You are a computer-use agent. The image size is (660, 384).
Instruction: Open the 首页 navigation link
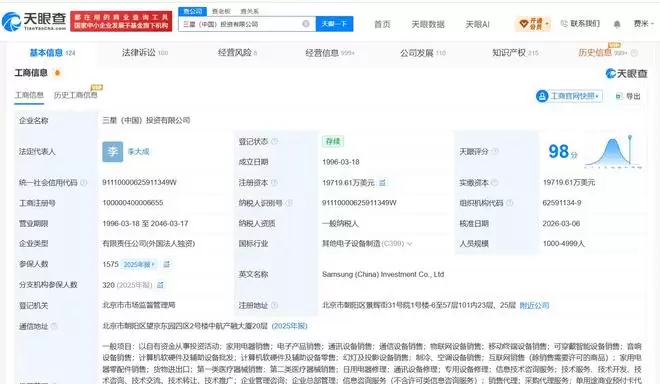coord(382,24)
